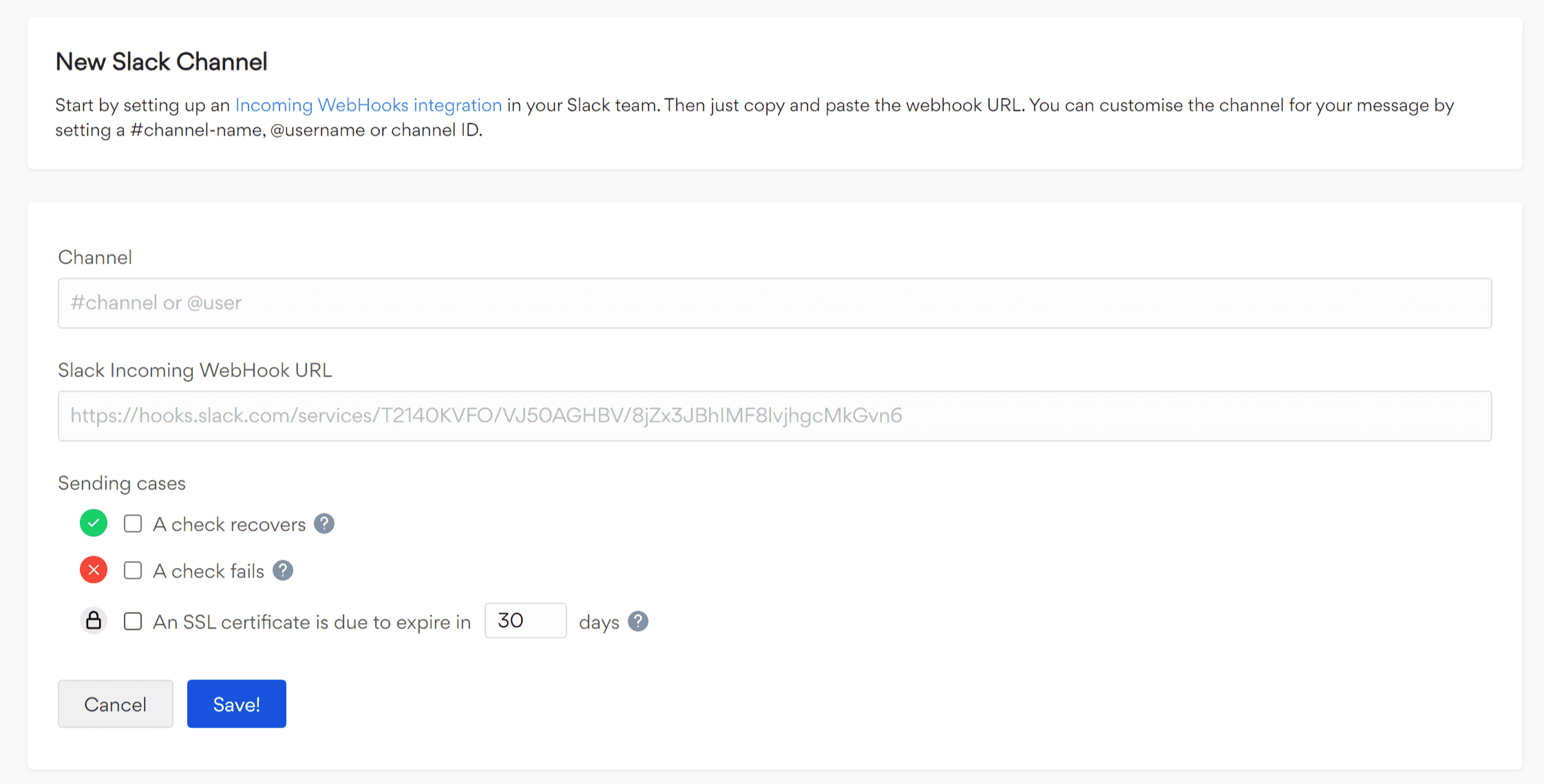Click the red check fails status icon

[94, 570]
